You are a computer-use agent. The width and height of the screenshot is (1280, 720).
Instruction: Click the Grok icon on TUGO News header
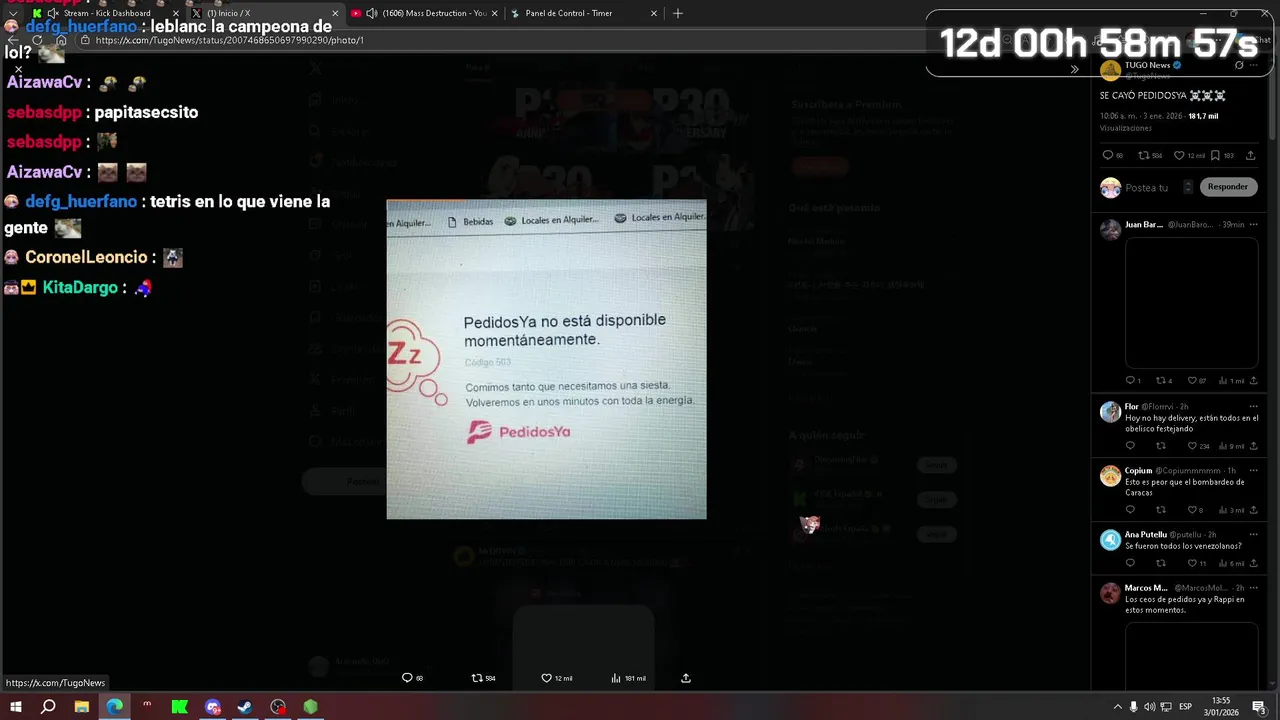[x=1239, y=65]
